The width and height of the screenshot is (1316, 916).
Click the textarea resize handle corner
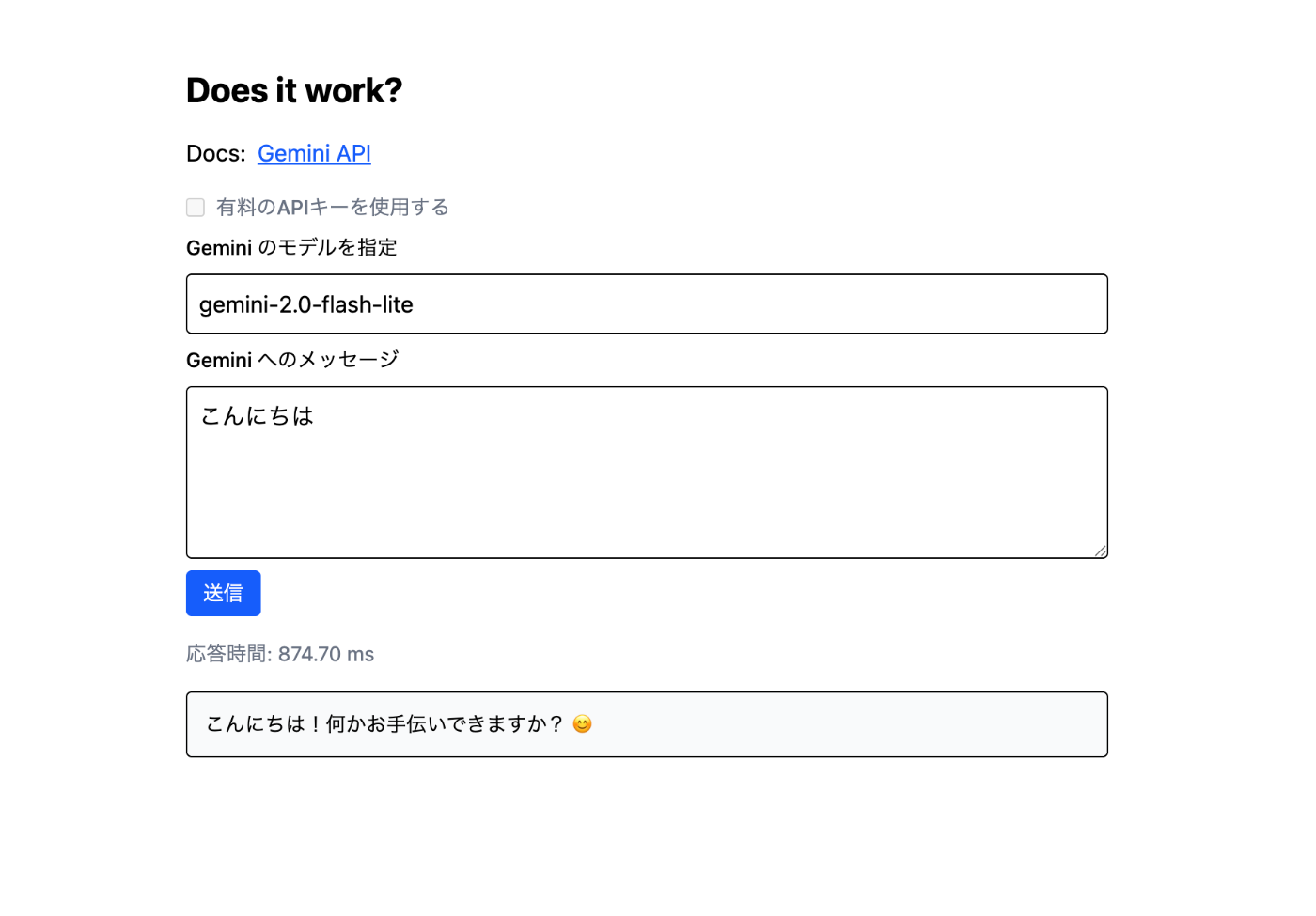1100,551
